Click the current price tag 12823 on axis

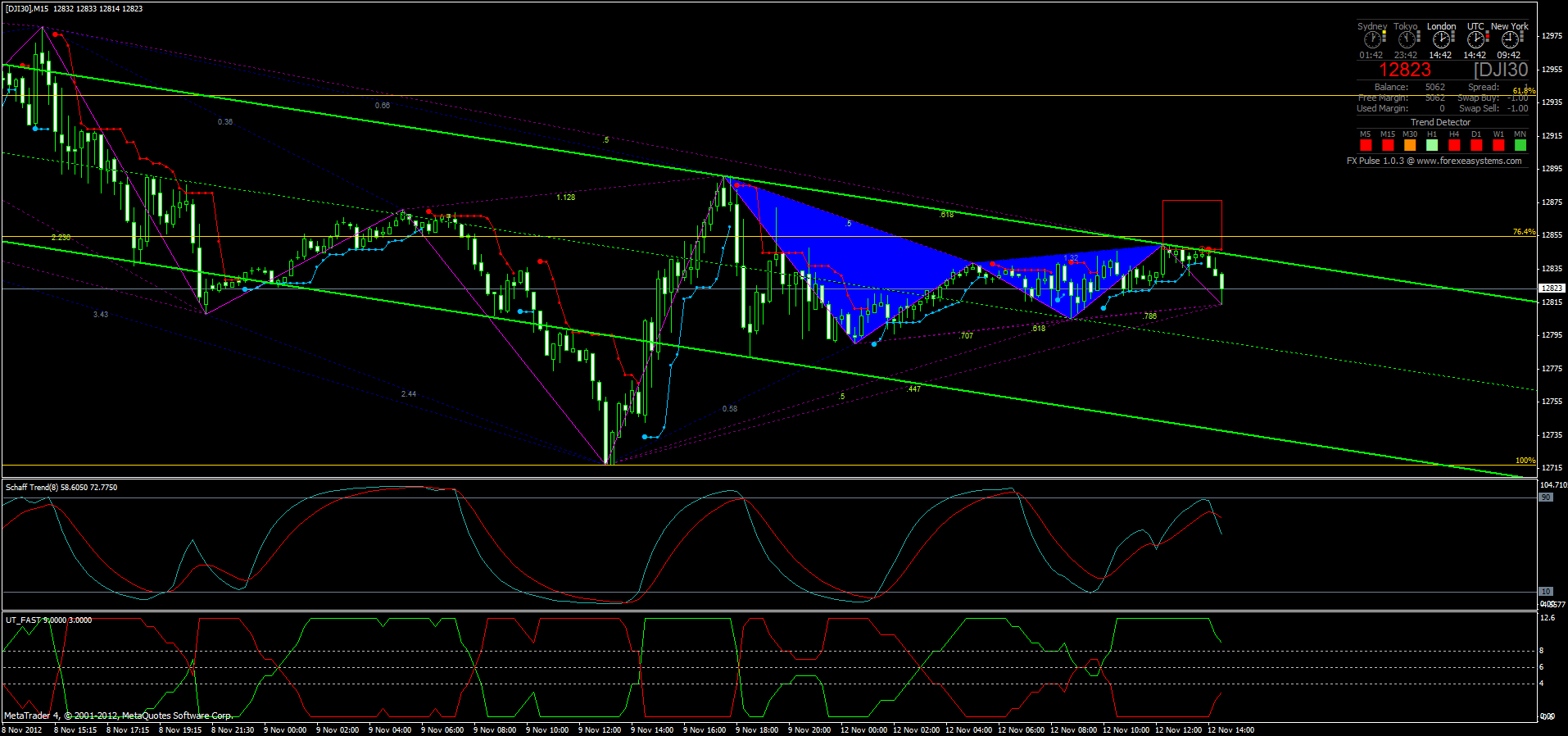tap(1552, 288)
